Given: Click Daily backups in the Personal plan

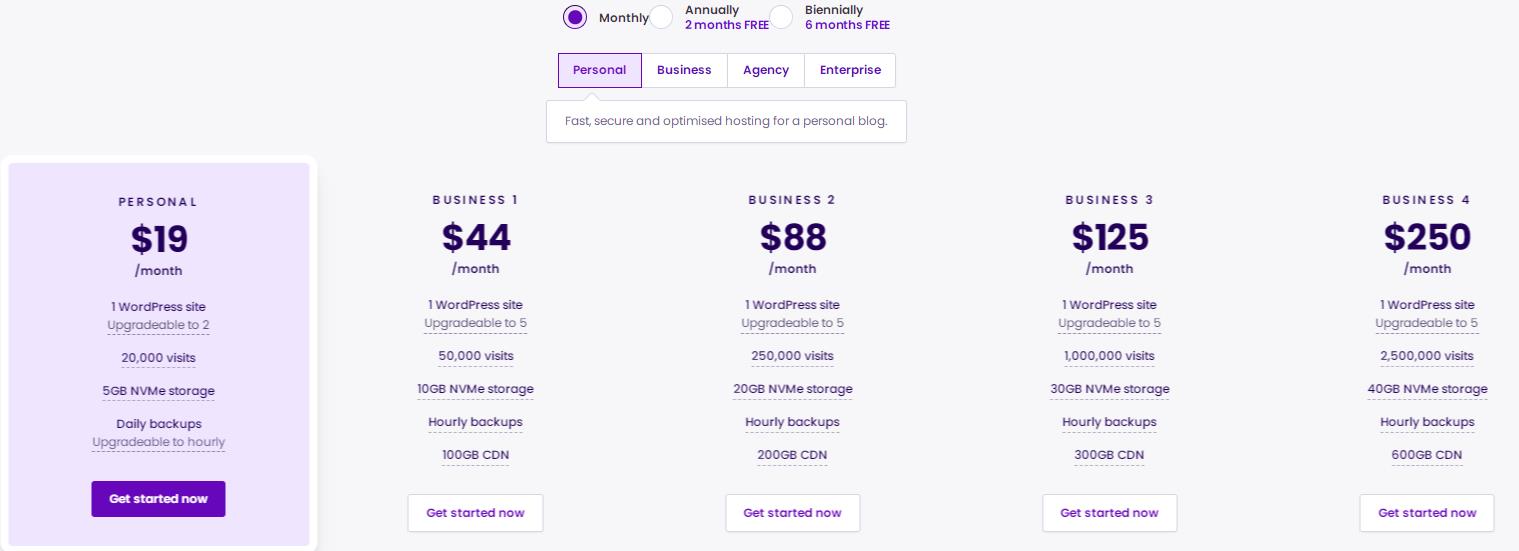Looking at the screenshot, I should [x=158, y=424].
